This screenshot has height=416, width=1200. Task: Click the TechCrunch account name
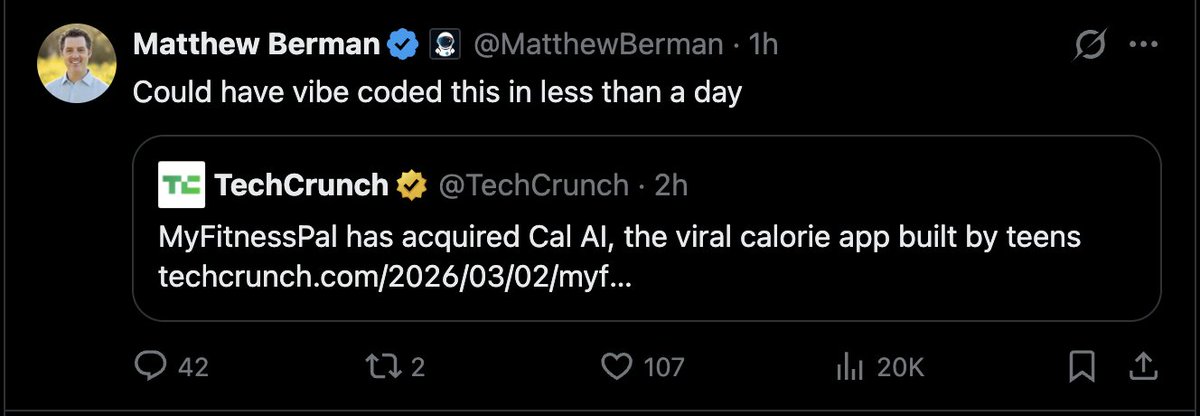(301, 185)
